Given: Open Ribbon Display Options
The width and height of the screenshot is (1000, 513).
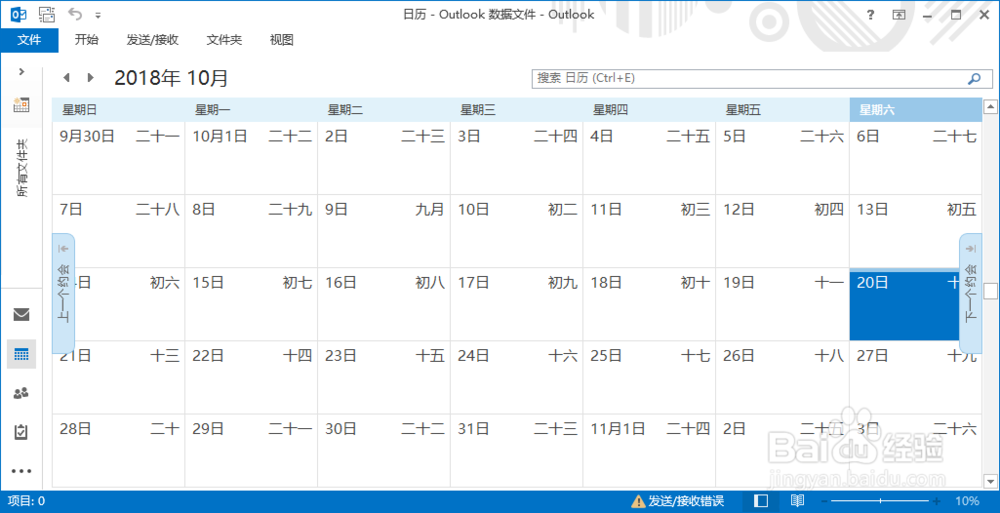Looking at the screenshot, I should click(x=899, y=15).
